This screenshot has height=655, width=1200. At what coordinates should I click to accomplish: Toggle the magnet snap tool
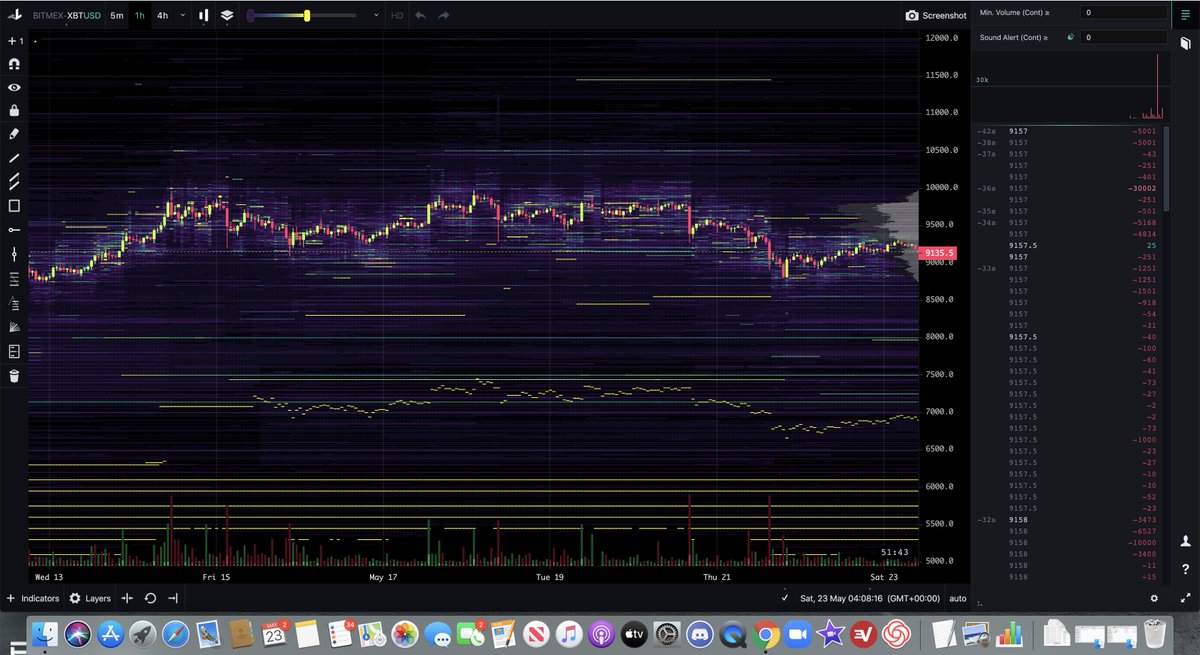point(14,64)
